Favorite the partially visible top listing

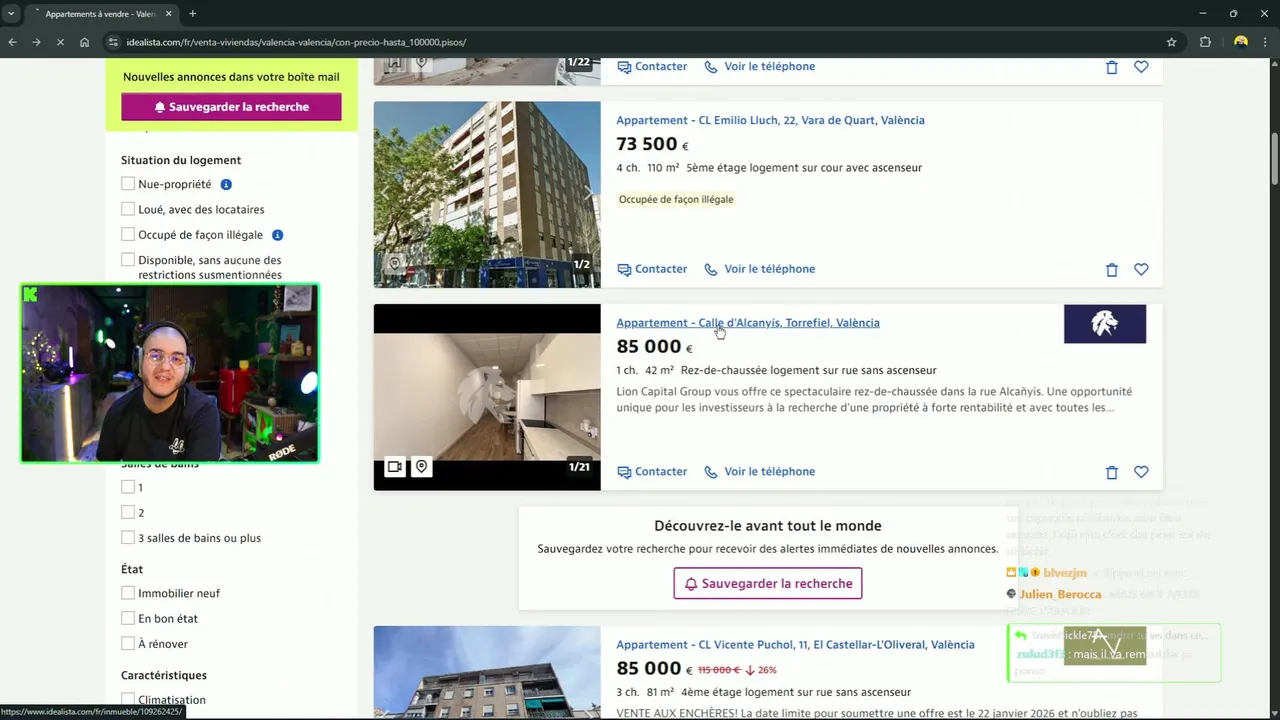coord(1141,67)
